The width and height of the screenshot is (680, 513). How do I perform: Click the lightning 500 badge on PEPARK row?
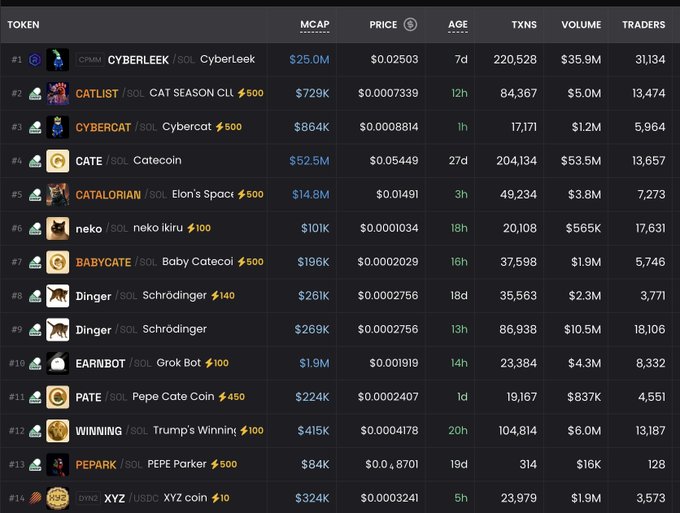point(224,464)
